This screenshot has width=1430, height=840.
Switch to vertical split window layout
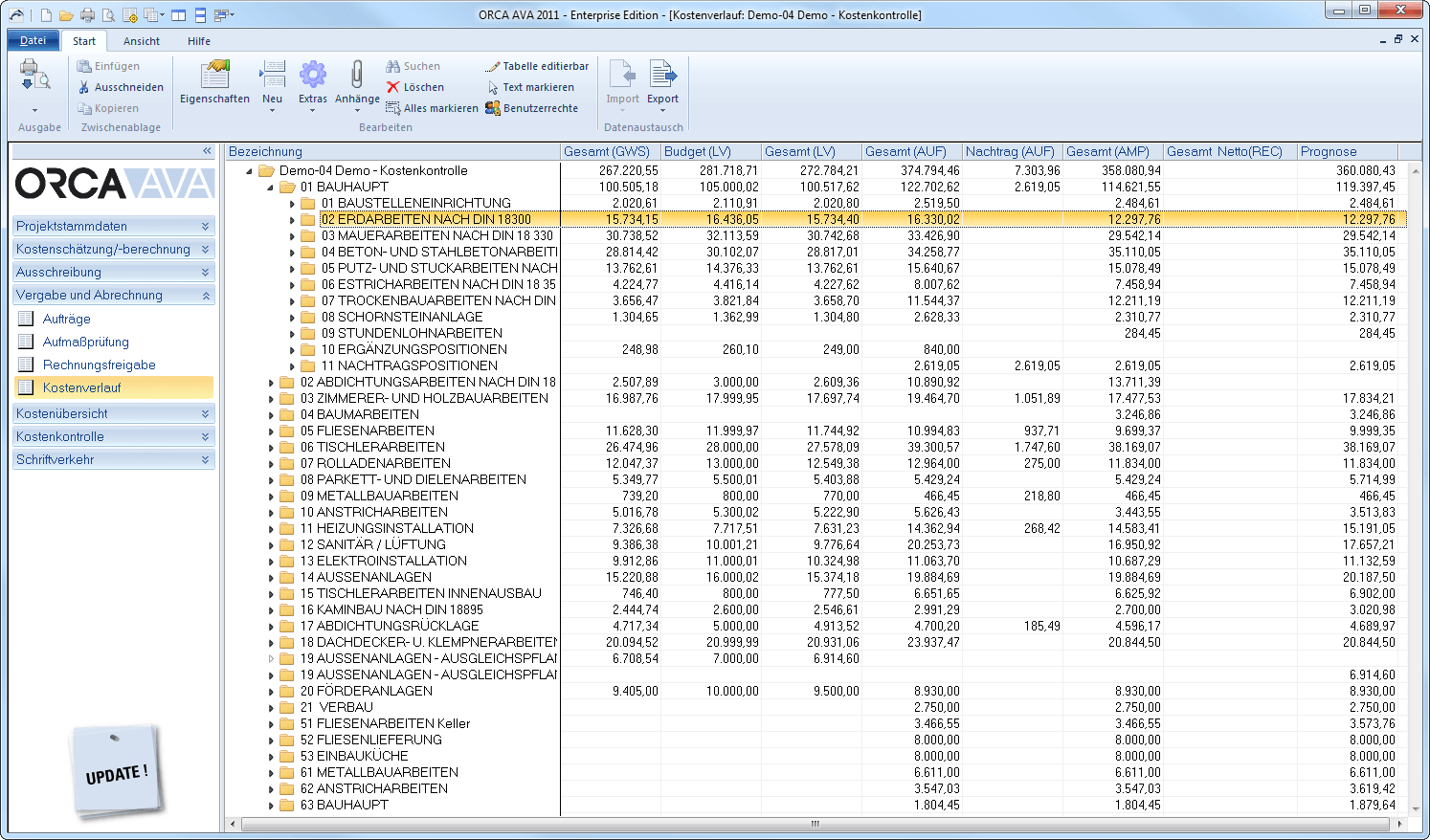coord(178,15)
